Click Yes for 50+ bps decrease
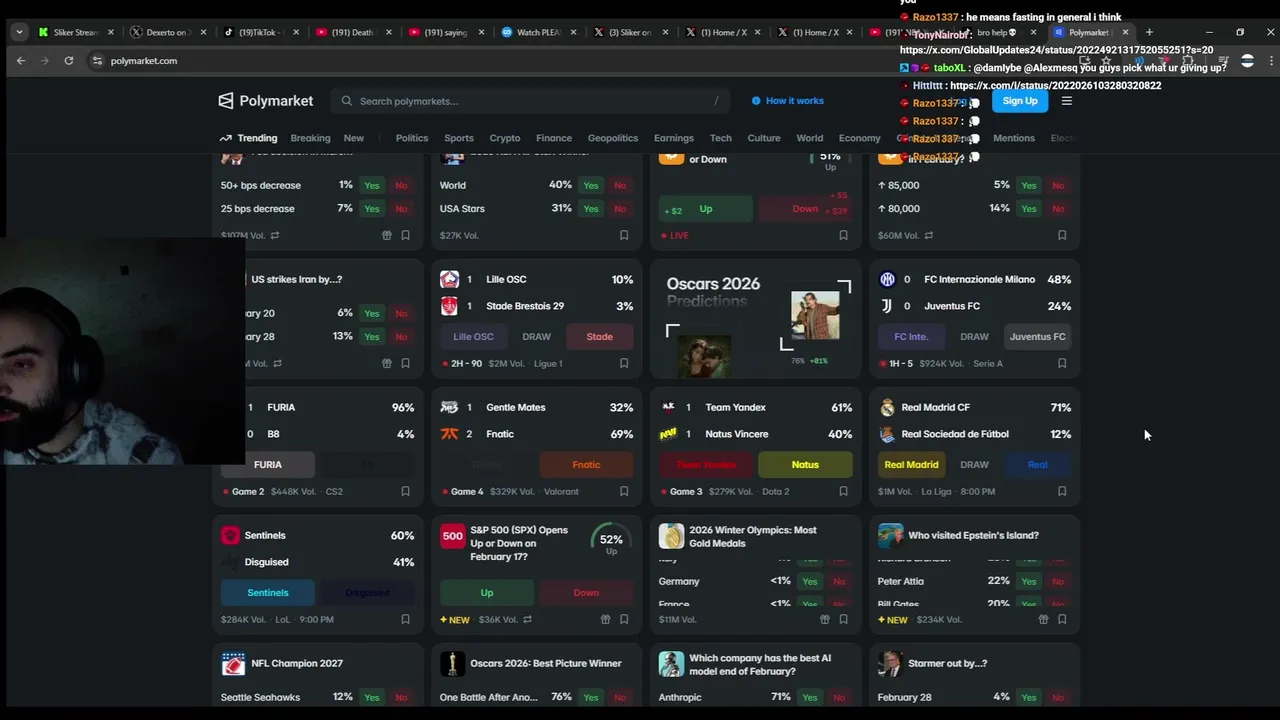 [372, 185]
